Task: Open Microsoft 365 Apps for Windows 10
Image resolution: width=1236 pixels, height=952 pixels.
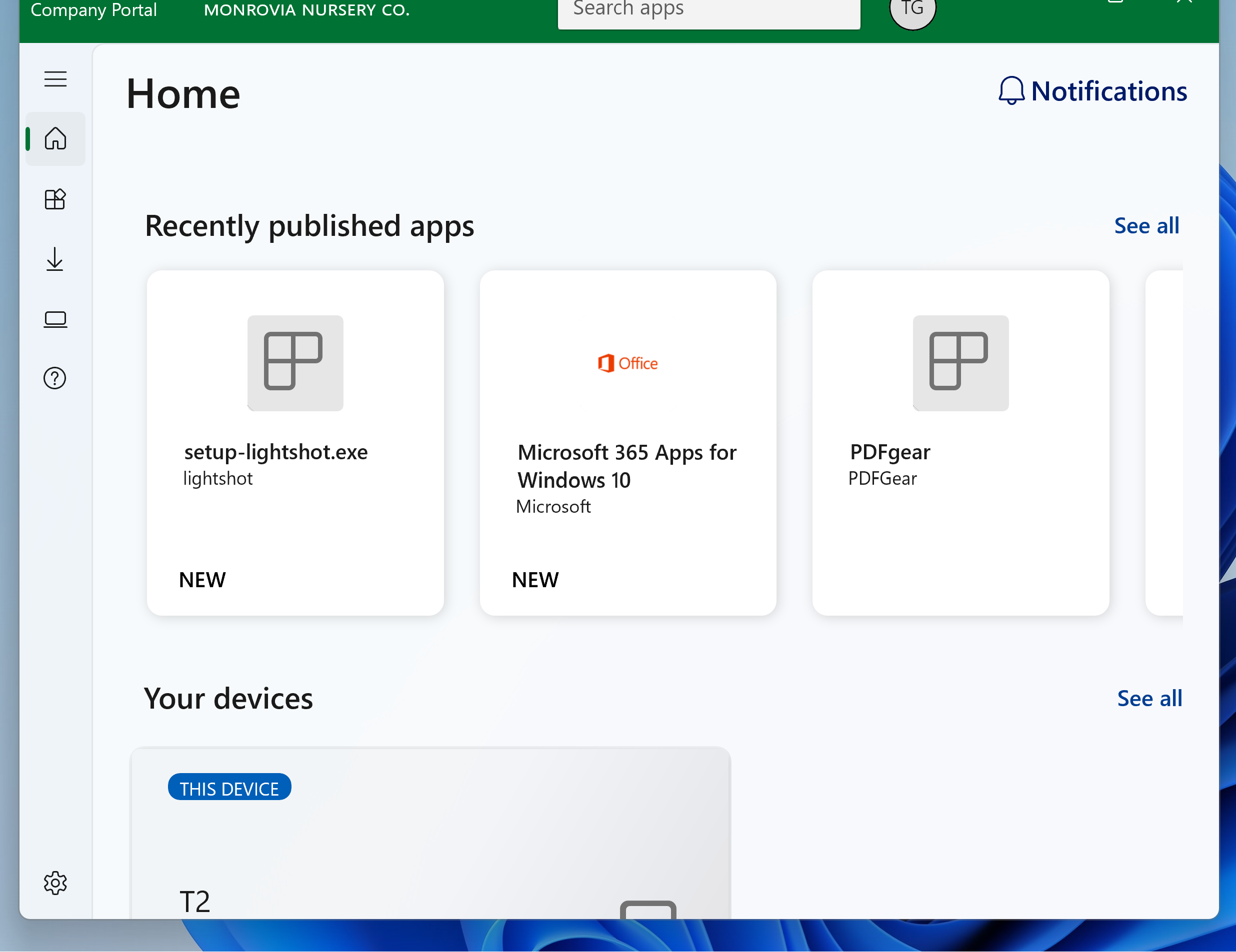Action: (x=626, y=466)
